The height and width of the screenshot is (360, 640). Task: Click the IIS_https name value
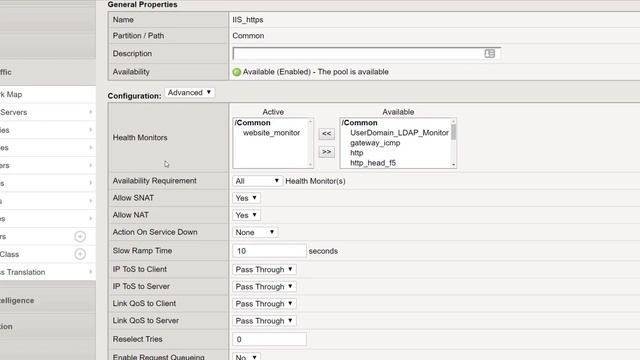(248, 20)
